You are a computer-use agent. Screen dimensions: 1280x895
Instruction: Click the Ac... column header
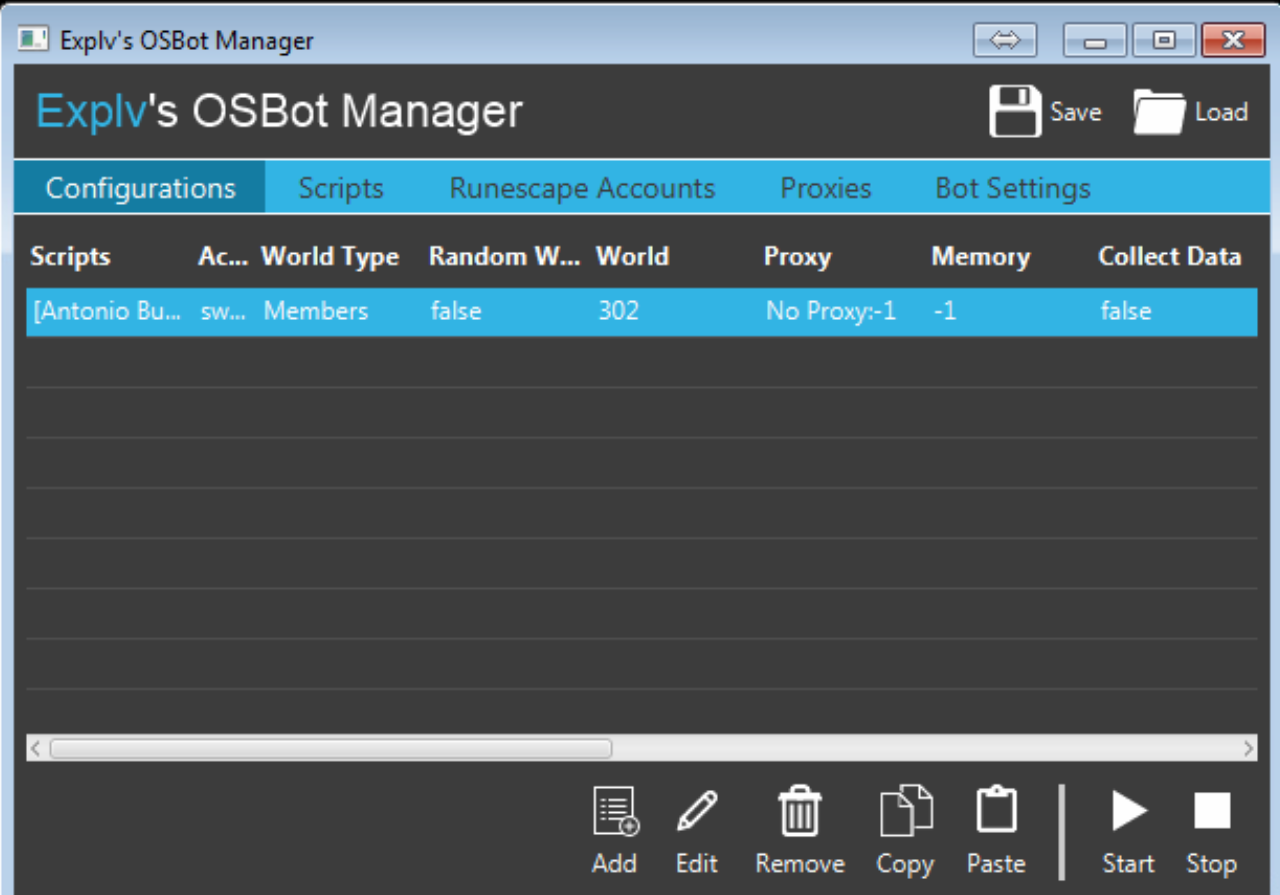coord(222,257)
